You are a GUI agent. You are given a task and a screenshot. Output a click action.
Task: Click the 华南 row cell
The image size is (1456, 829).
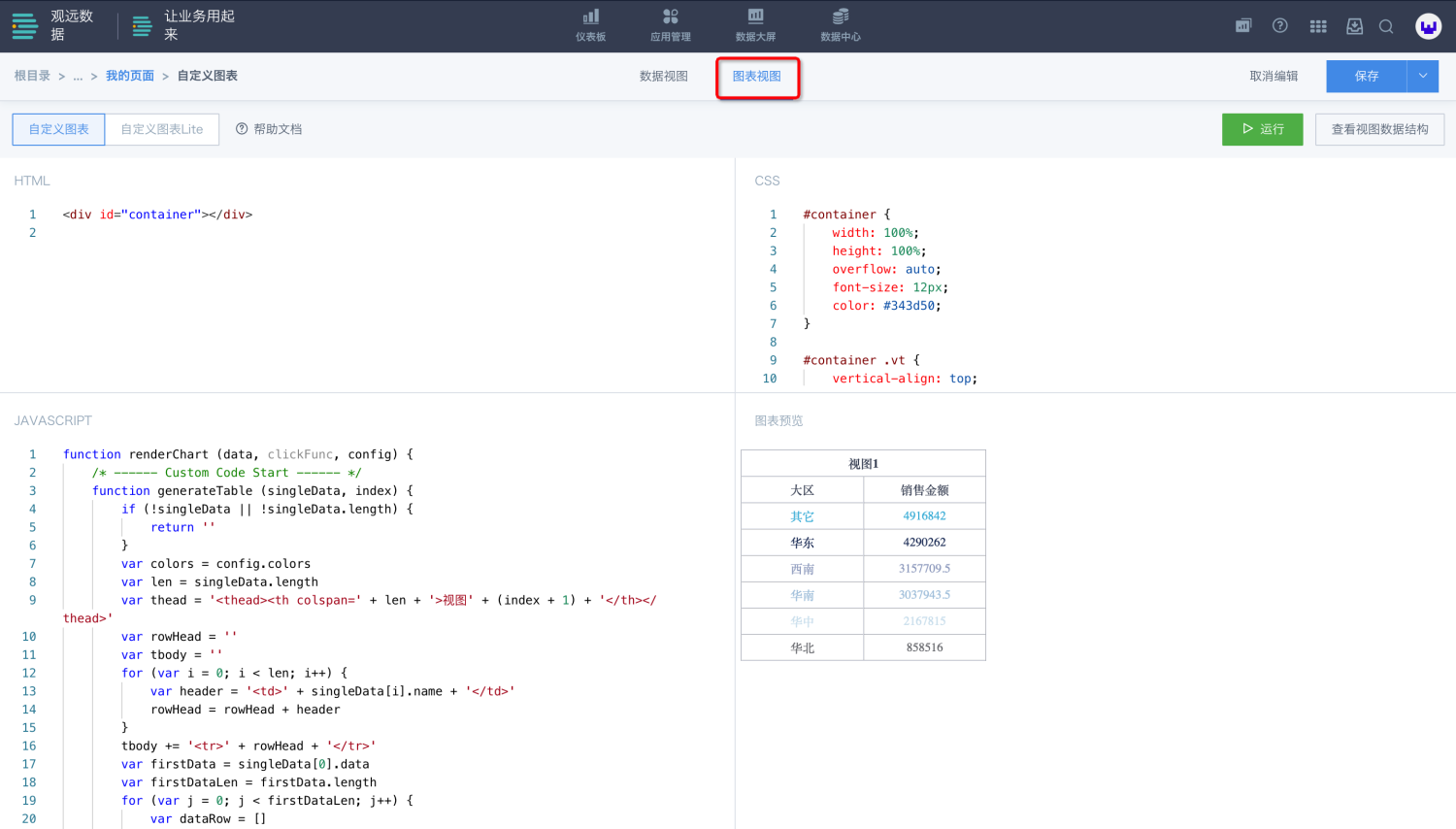point(803,595)
